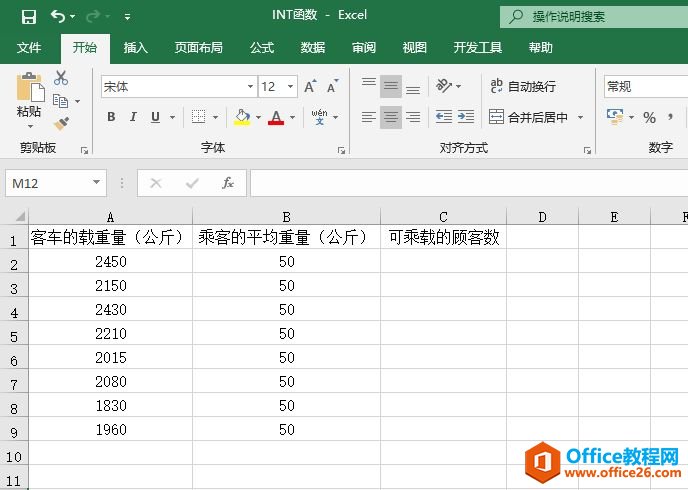688x490 pixels.
Task: Click the 合并后居中 button
Action: (529, 117)
